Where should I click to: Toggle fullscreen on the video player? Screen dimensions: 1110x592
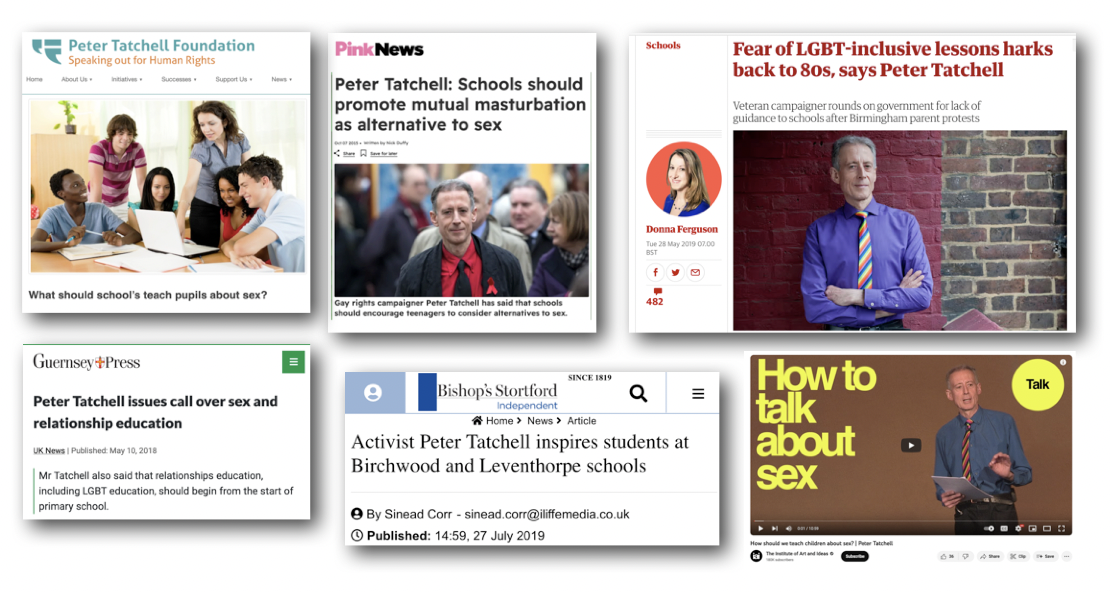tap(1061, 528)
